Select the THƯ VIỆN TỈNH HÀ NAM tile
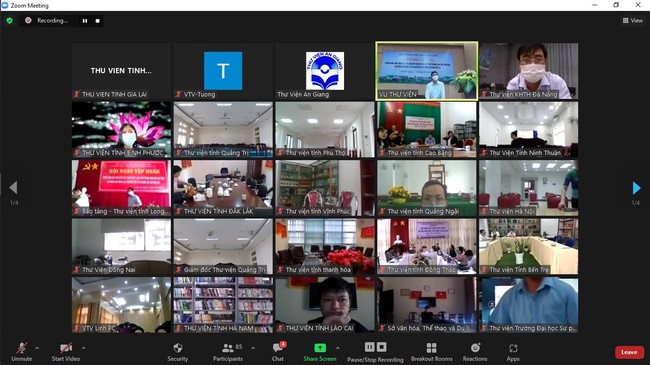This screenshot has width=650, height=365. 223,305
